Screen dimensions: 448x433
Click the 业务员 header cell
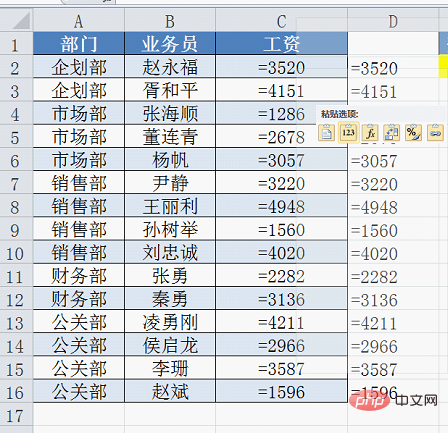click(170, 44)
